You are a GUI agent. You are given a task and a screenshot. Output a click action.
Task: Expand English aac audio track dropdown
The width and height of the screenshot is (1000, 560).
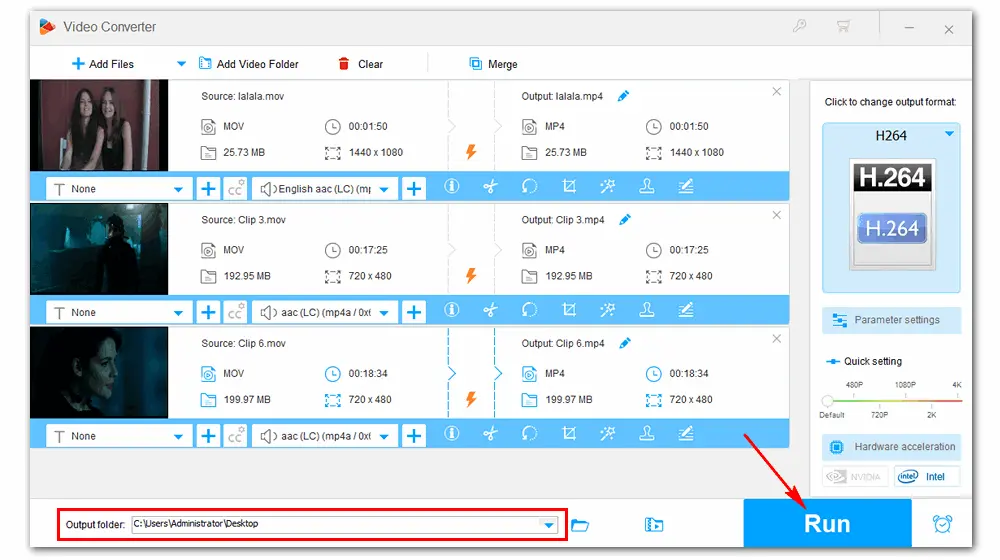pyautogui.click(x=384, y=189)
